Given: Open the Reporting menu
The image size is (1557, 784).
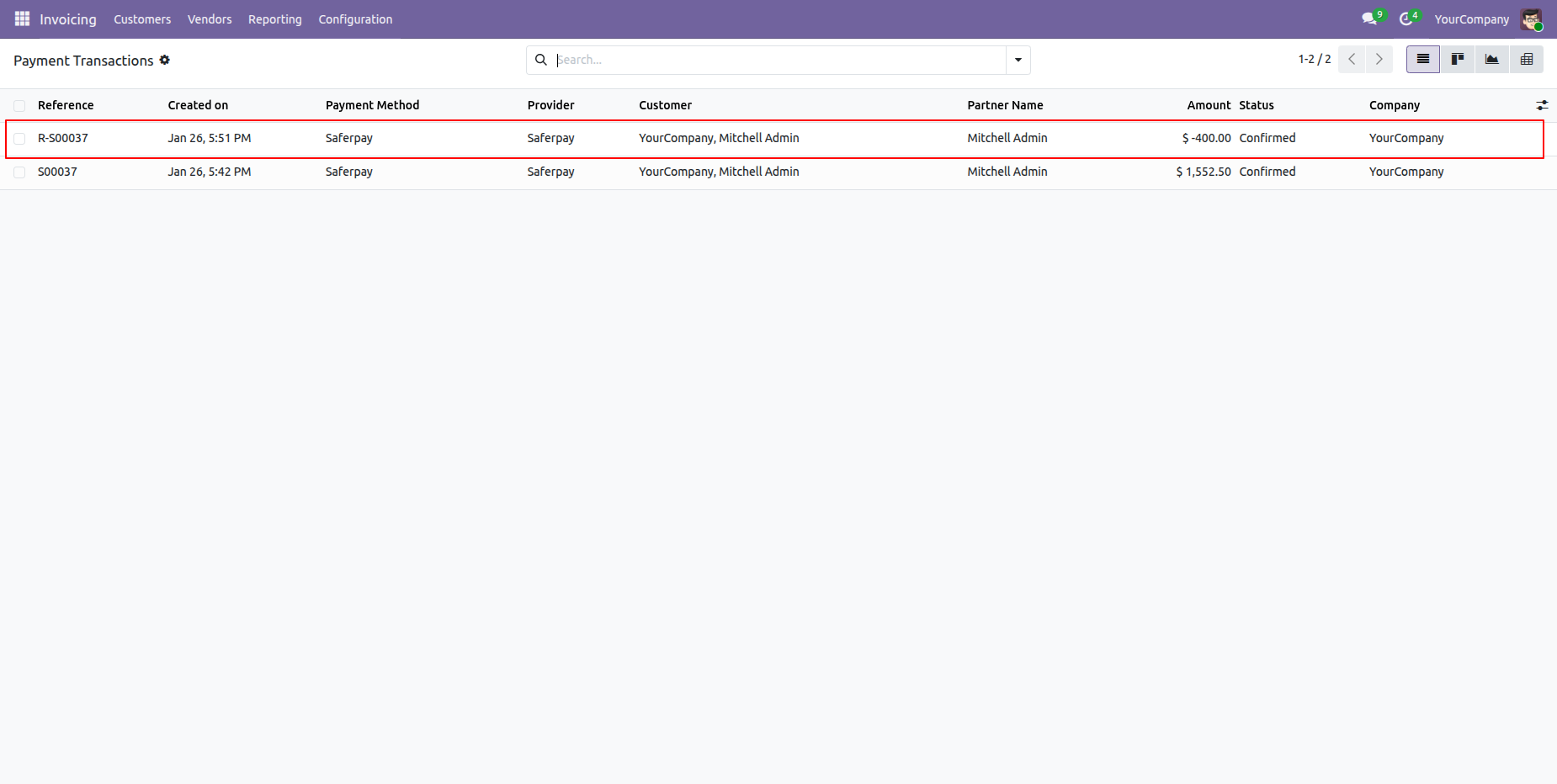Looking at the screenshot, I should pyautogui.click(x=274, y=19).
